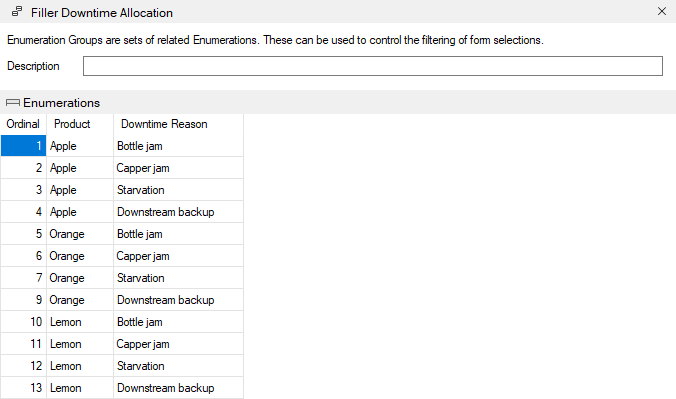Screen dimensions: 676x399
Task: Select Downstream backup cell in row 13
Action: point(178,388)
